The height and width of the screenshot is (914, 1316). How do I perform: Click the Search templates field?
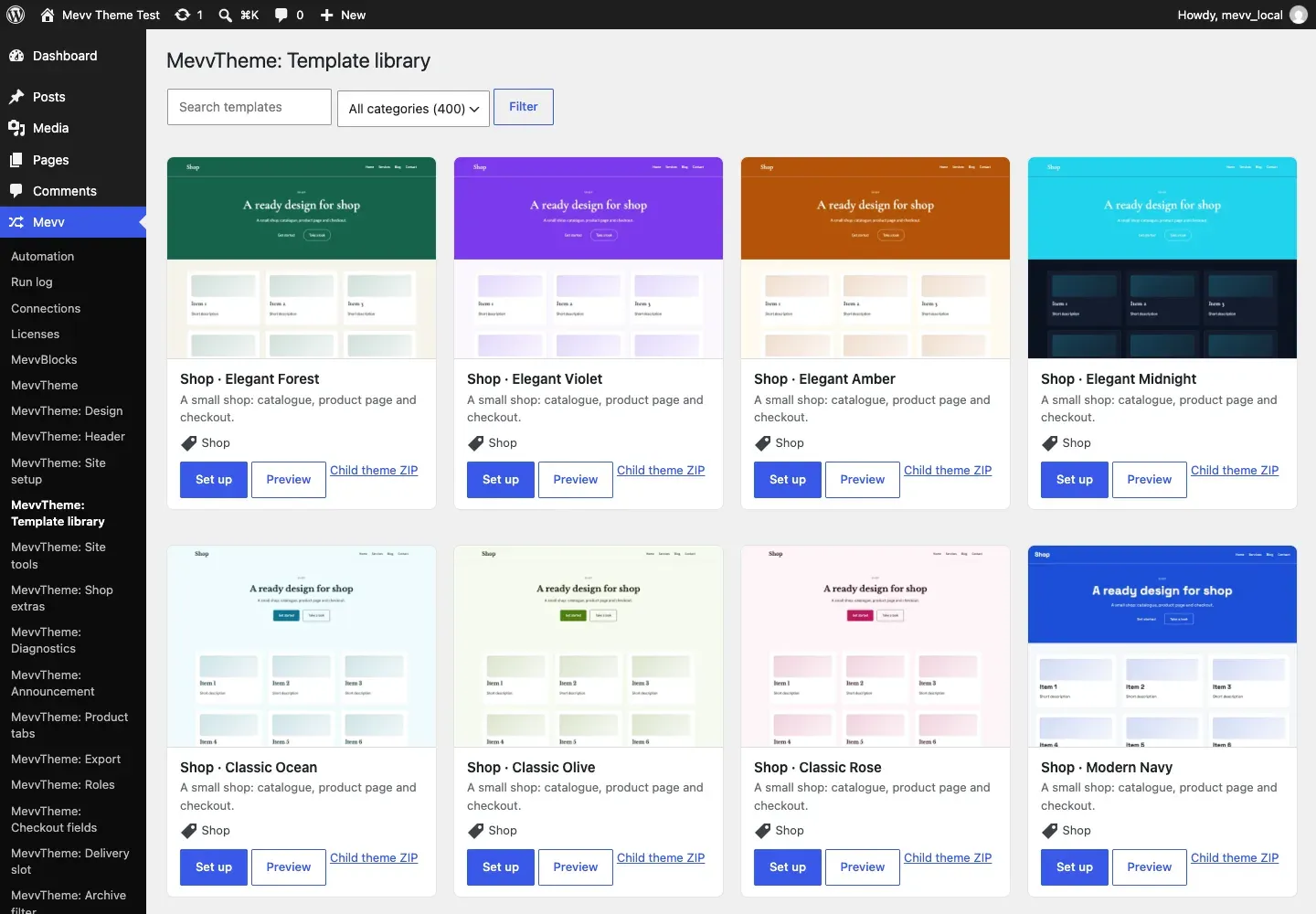click(x=249, y=107)
